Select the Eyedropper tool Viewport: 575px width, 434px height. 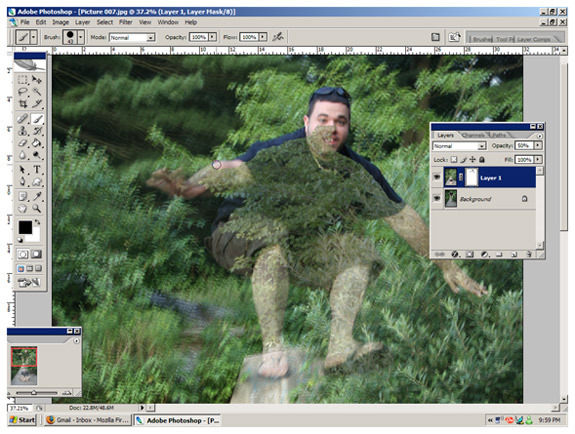pyautogui.click(x=36, y=197)
